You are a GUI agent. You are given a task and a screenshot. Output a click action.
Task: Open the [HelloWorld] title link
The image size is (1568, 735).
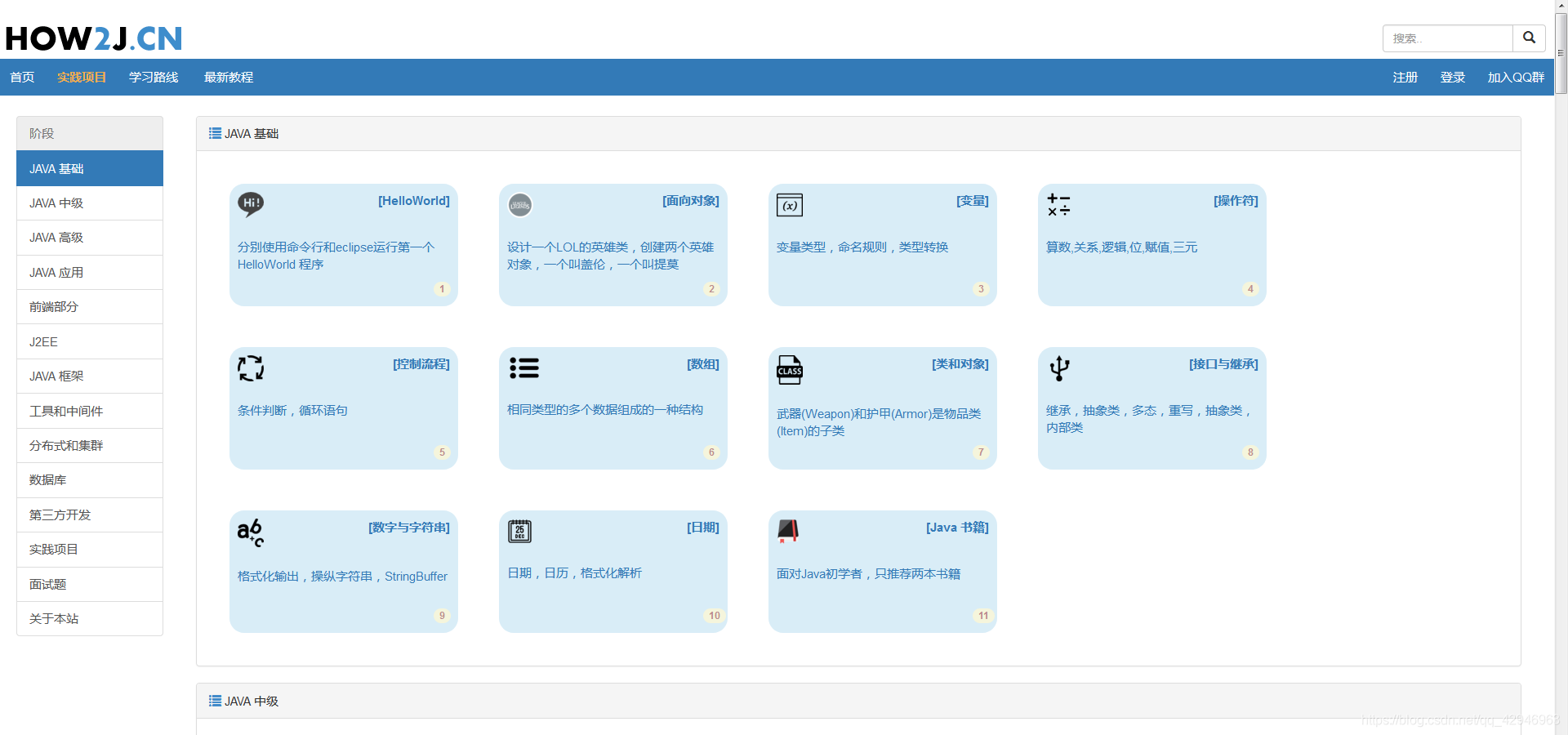tap(413, 201)
